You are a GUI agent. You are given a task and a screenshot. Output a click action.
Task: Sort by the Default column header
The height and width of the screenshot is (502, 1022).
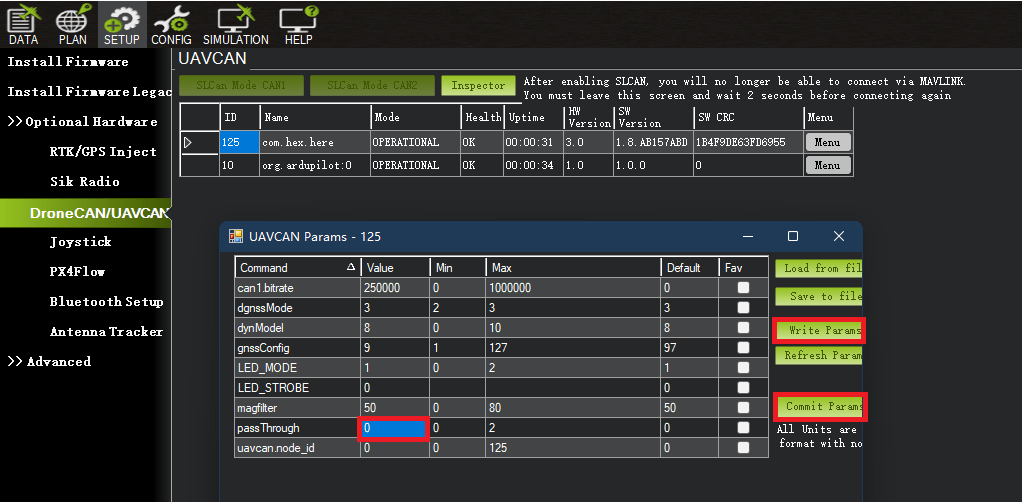[689, 268]
